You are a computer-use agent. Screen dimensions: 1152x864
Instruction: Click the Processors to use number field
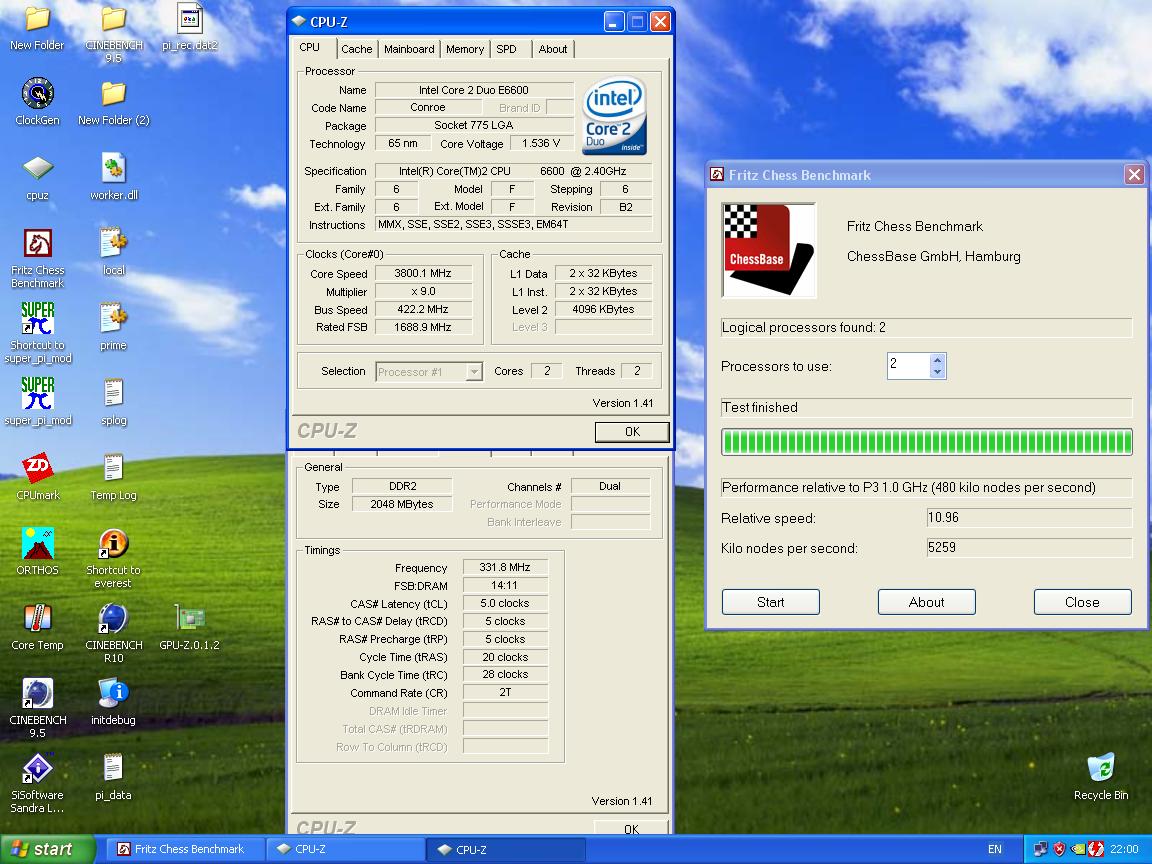click(x=909, y=365)
